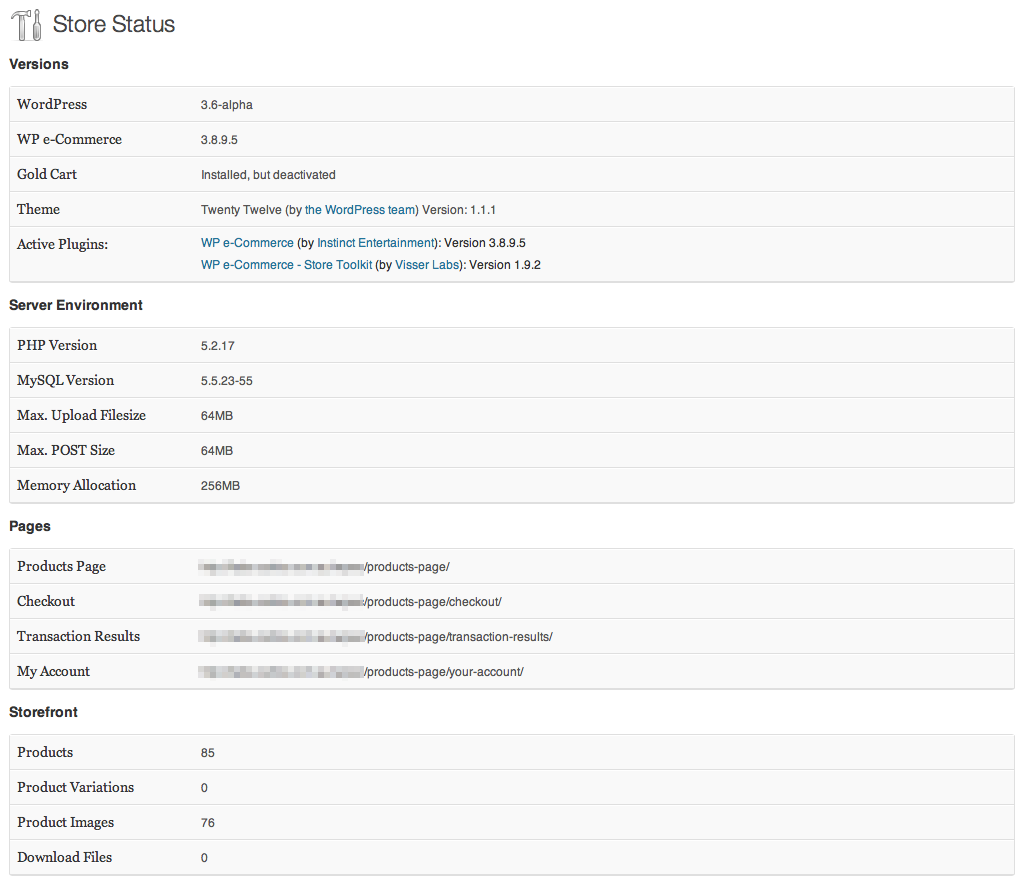Click the 'Version 1.9.2' Store Toolkit text
The height and width of the screenshot is (889, 1025).
[505, 265]
